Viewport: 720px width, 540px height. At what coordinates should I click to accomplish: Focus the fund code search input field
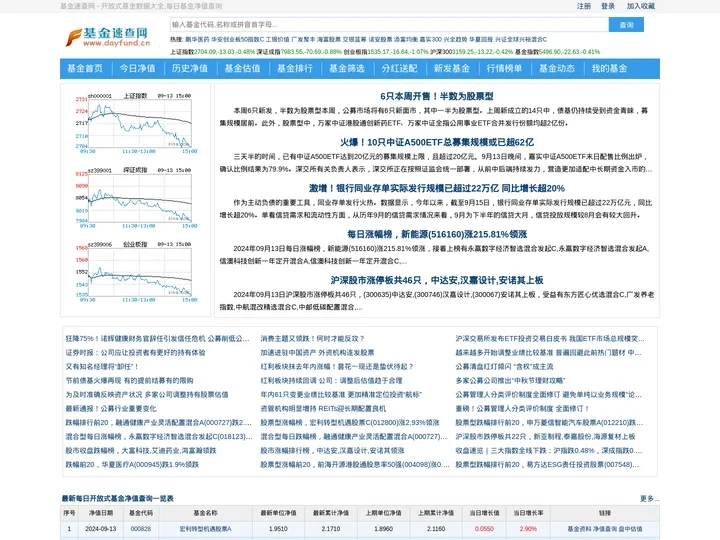(x=389, y=24)
